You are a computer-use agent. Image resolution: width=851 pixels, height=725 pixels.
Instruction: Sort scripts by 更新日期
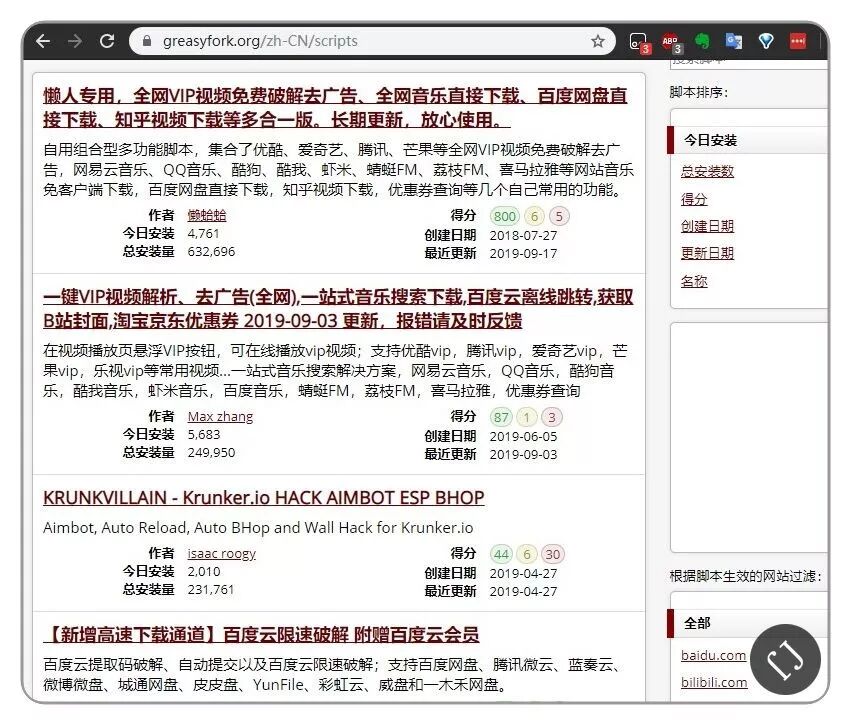[x=707, y=253]
